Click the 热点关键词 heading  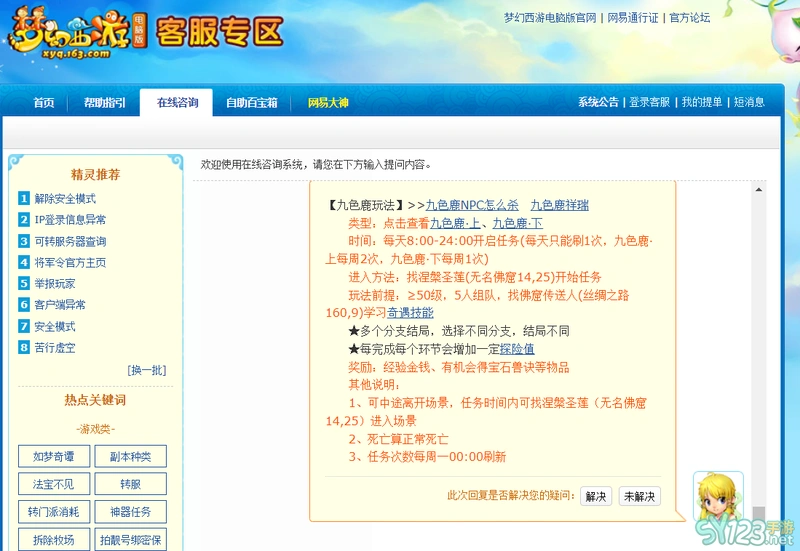(x=95, y=400)
